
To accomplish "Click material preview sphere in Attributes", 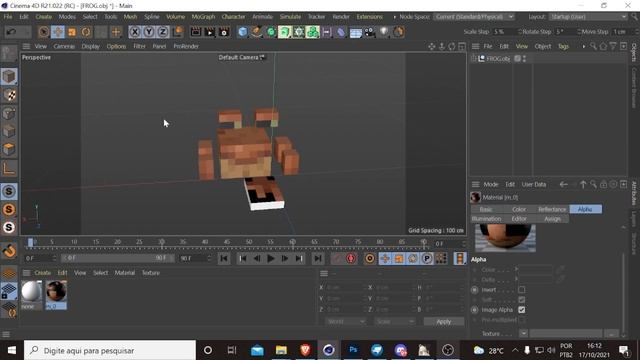I will [x=505, y=238].
